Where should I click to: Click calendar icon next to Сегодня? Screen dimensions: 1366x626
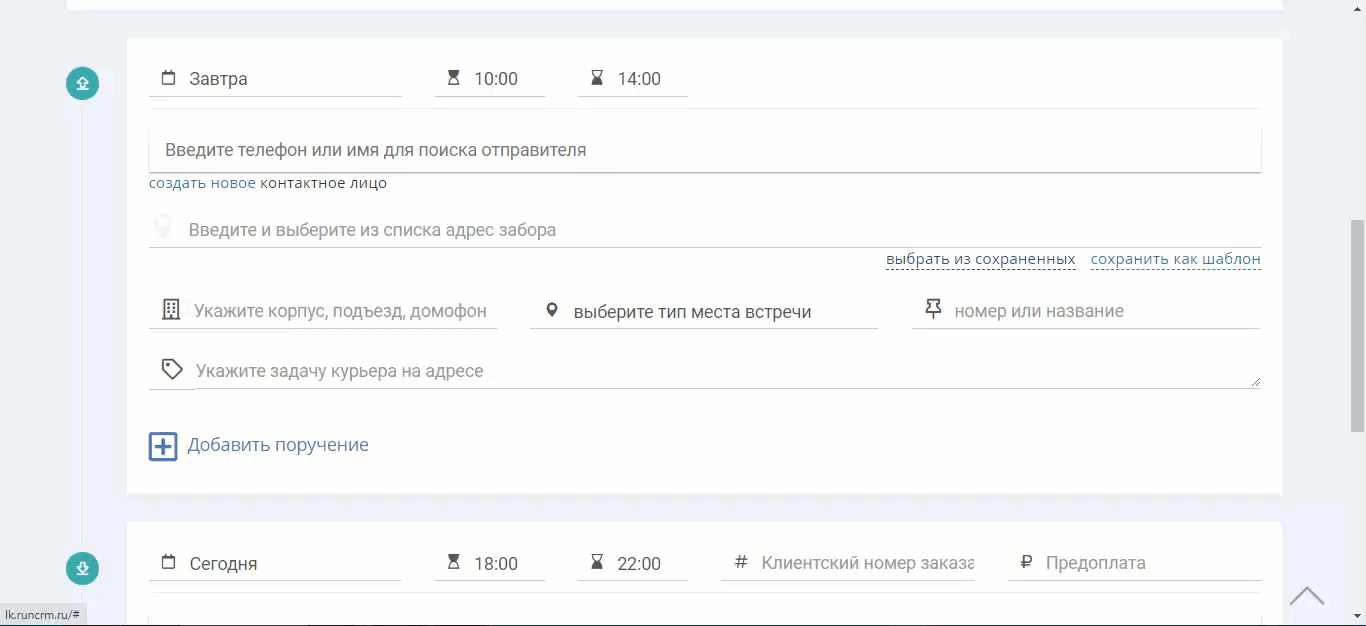click(168, 563)
